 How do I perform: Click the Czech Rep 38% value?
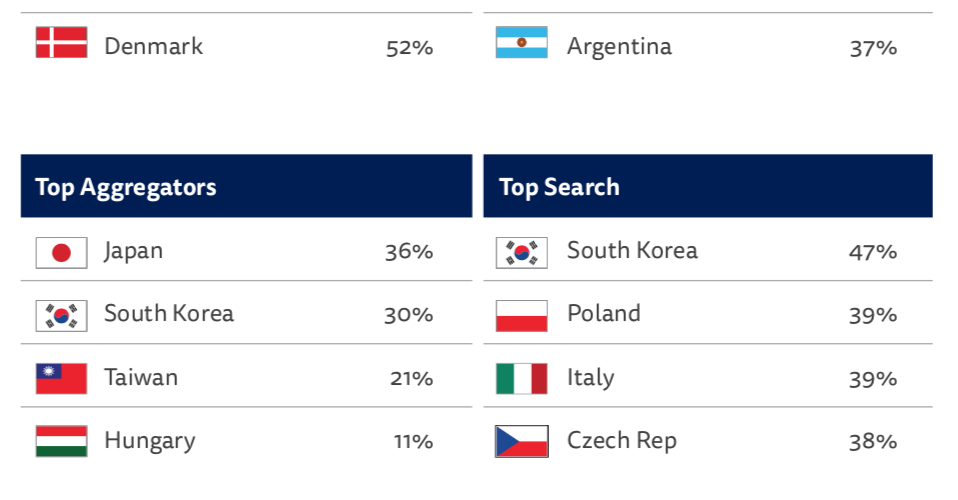[872, 441]
